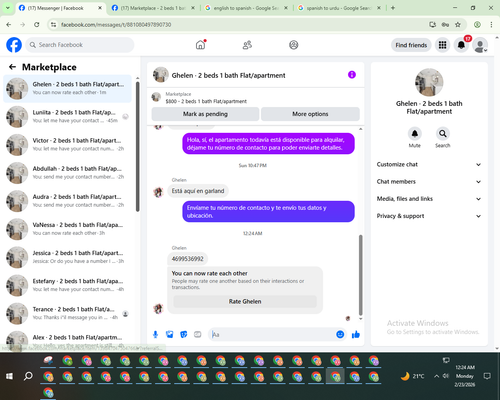Screen dimensions: 500x400
Task: Mute this conversation with bell icon
Action: [415, 134]
